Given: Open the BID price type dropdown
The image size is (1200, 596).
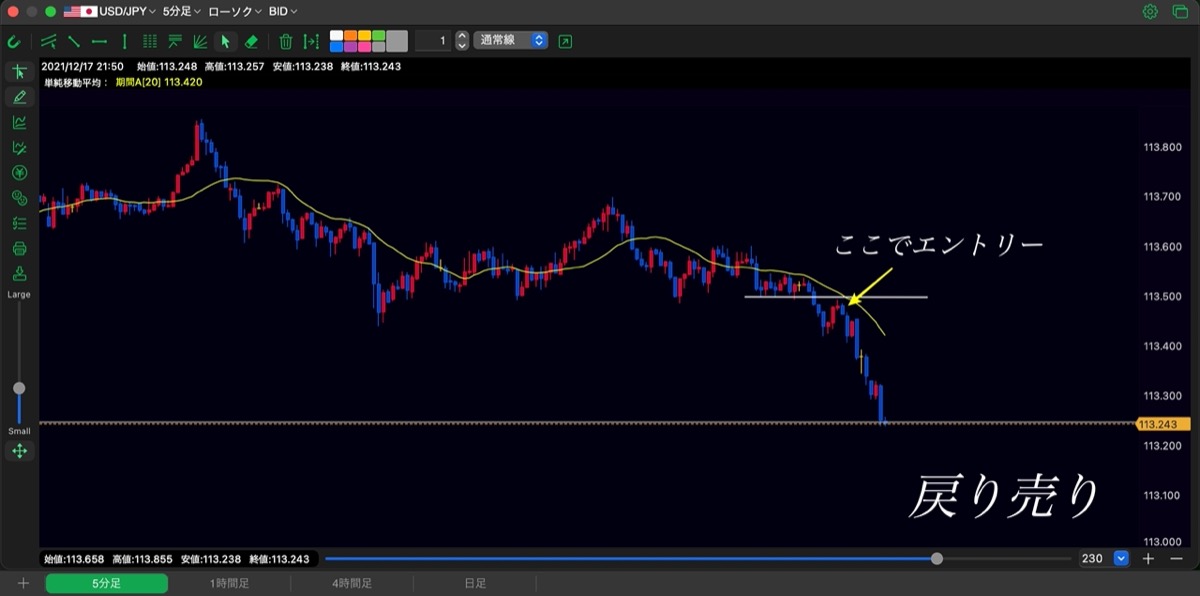Looking at the screenshot, I should (283, 12).
